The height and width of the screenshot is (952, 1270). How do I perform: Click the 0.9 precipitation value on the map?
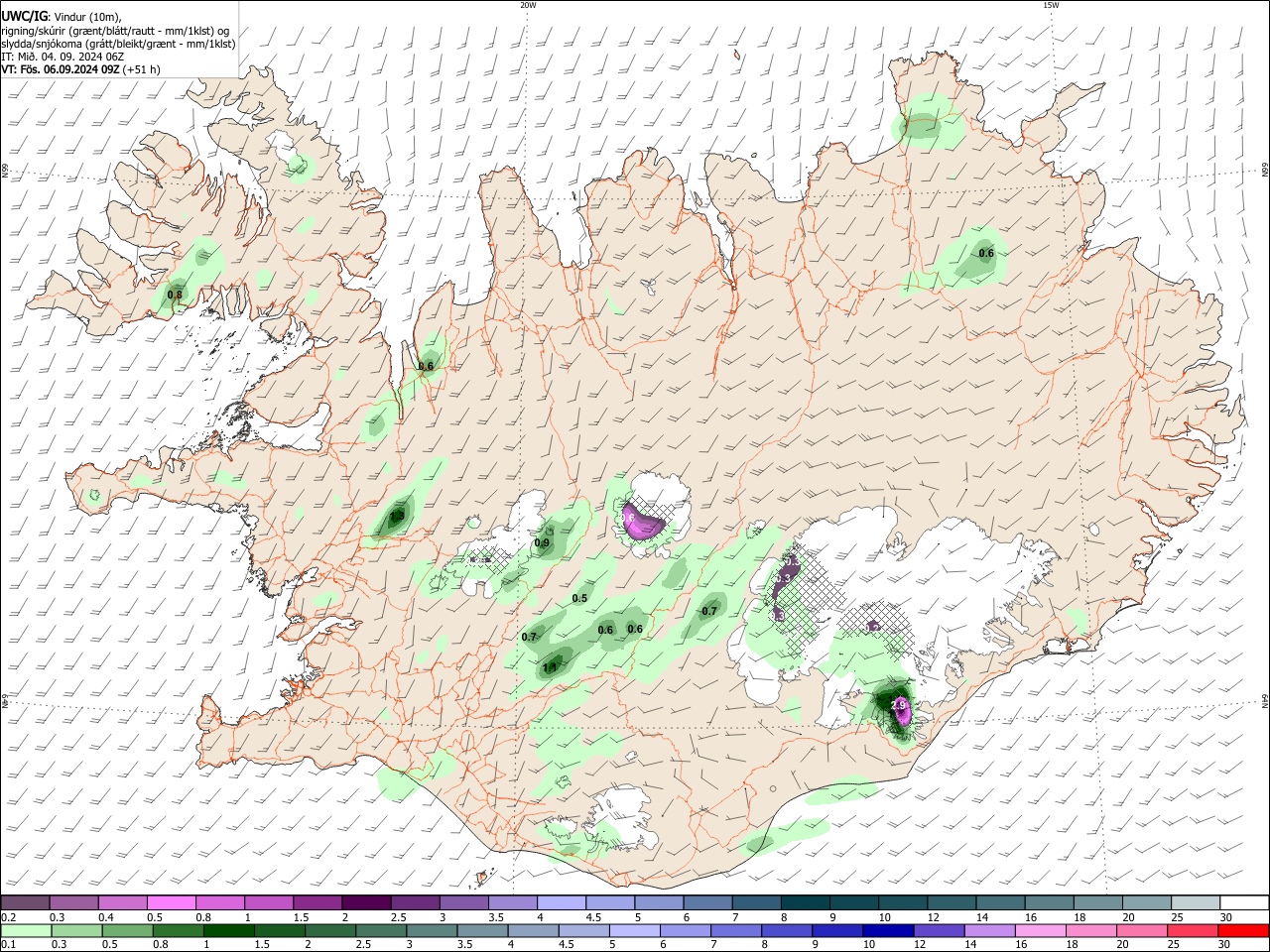pos(542,543)
